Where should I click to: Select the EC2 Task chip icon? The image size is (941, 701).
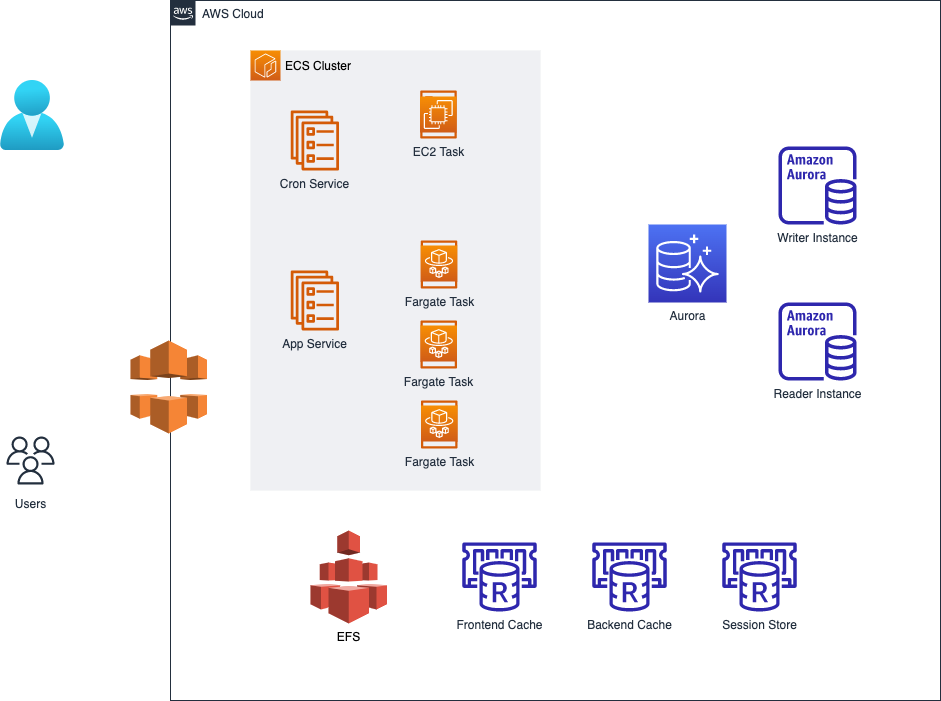point(437,112)
